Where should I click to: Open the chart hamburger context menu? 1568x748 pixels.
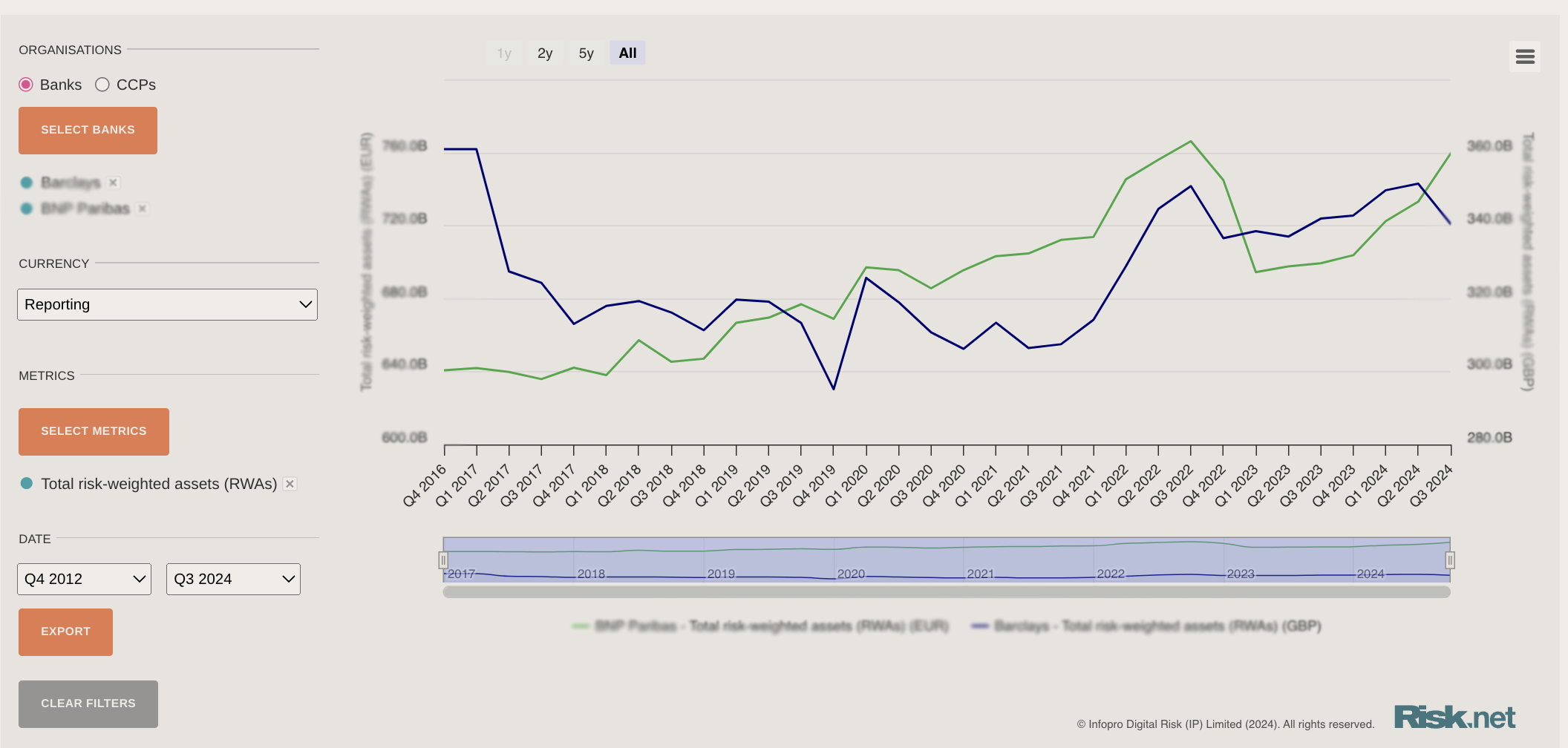(1524, 56)
